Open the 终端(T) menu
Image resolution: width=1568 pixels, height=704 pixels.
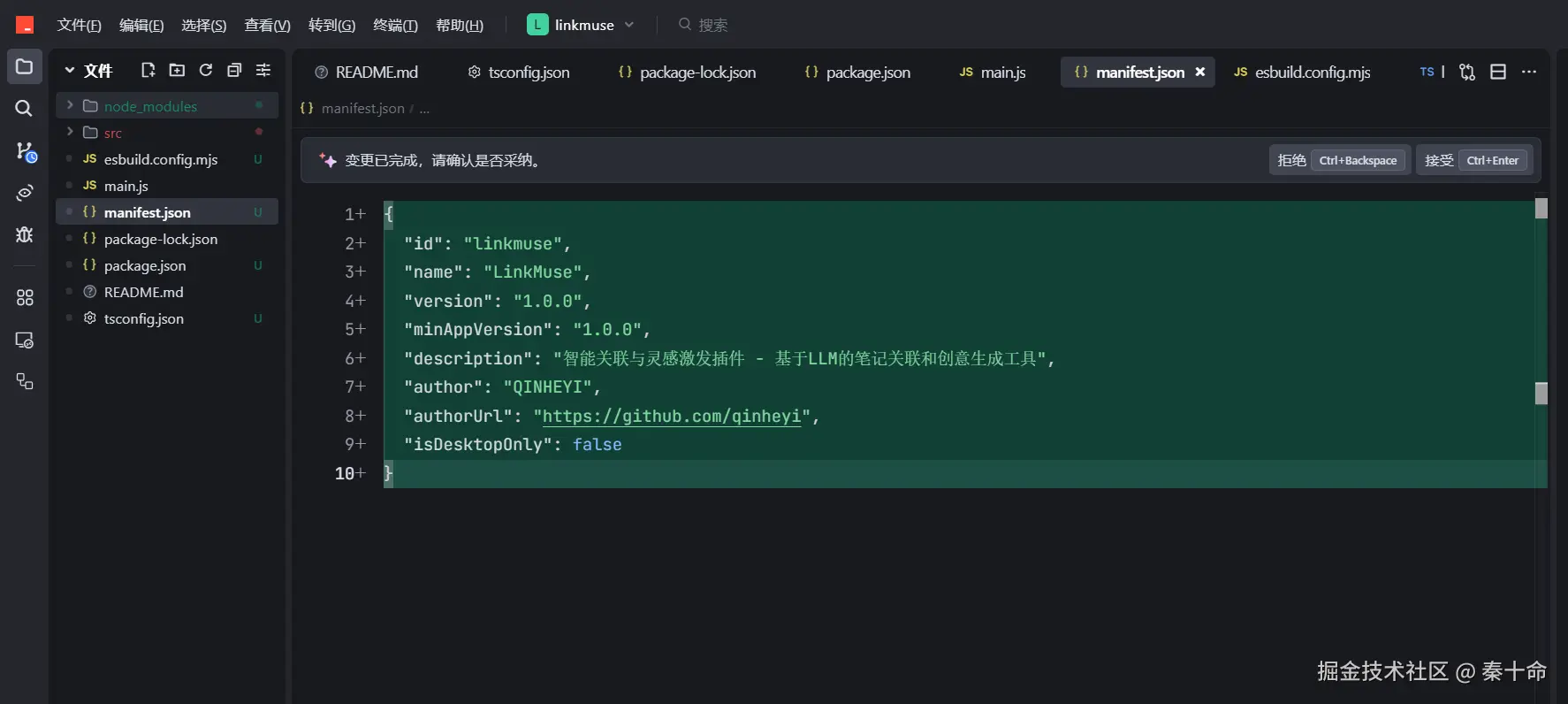tap(395, 25)
